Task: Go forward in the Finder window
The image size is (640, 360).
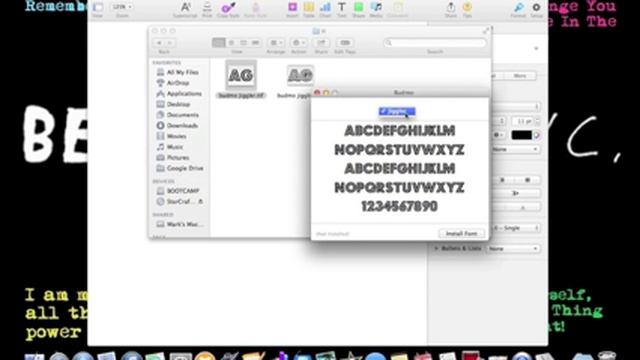Action: click(169, 43)
